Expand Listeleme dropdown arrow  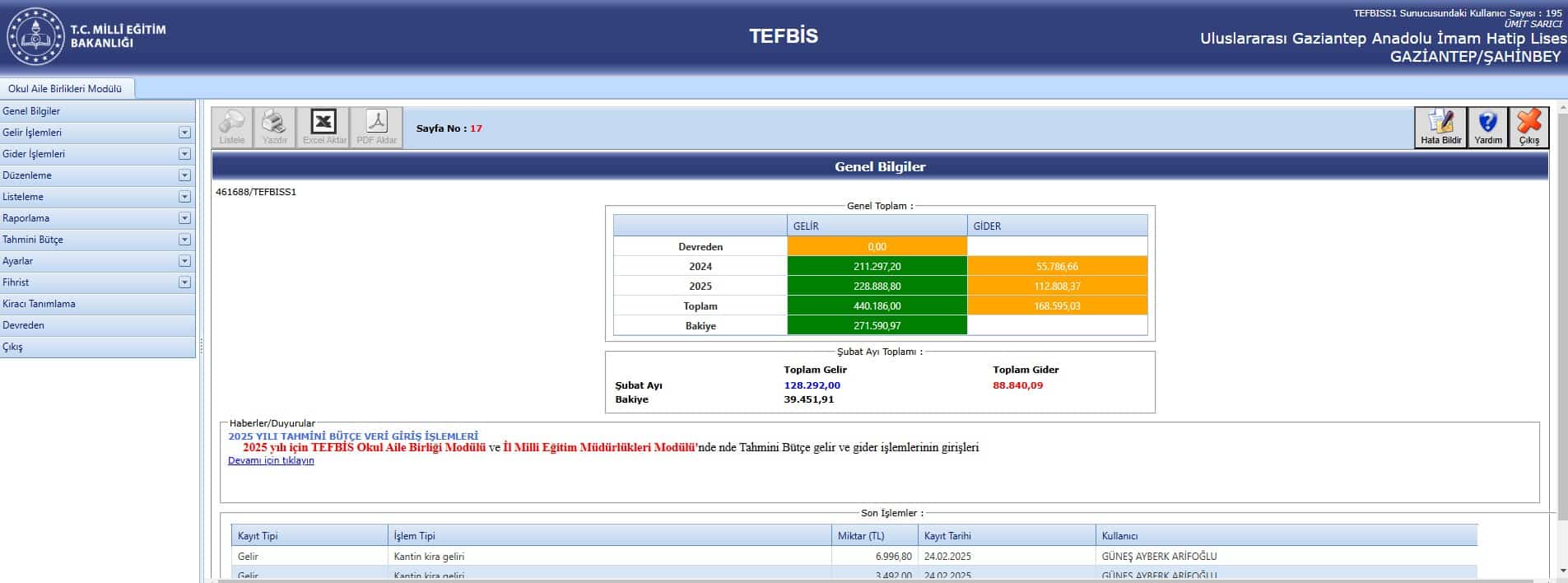[x=184, y=197]
